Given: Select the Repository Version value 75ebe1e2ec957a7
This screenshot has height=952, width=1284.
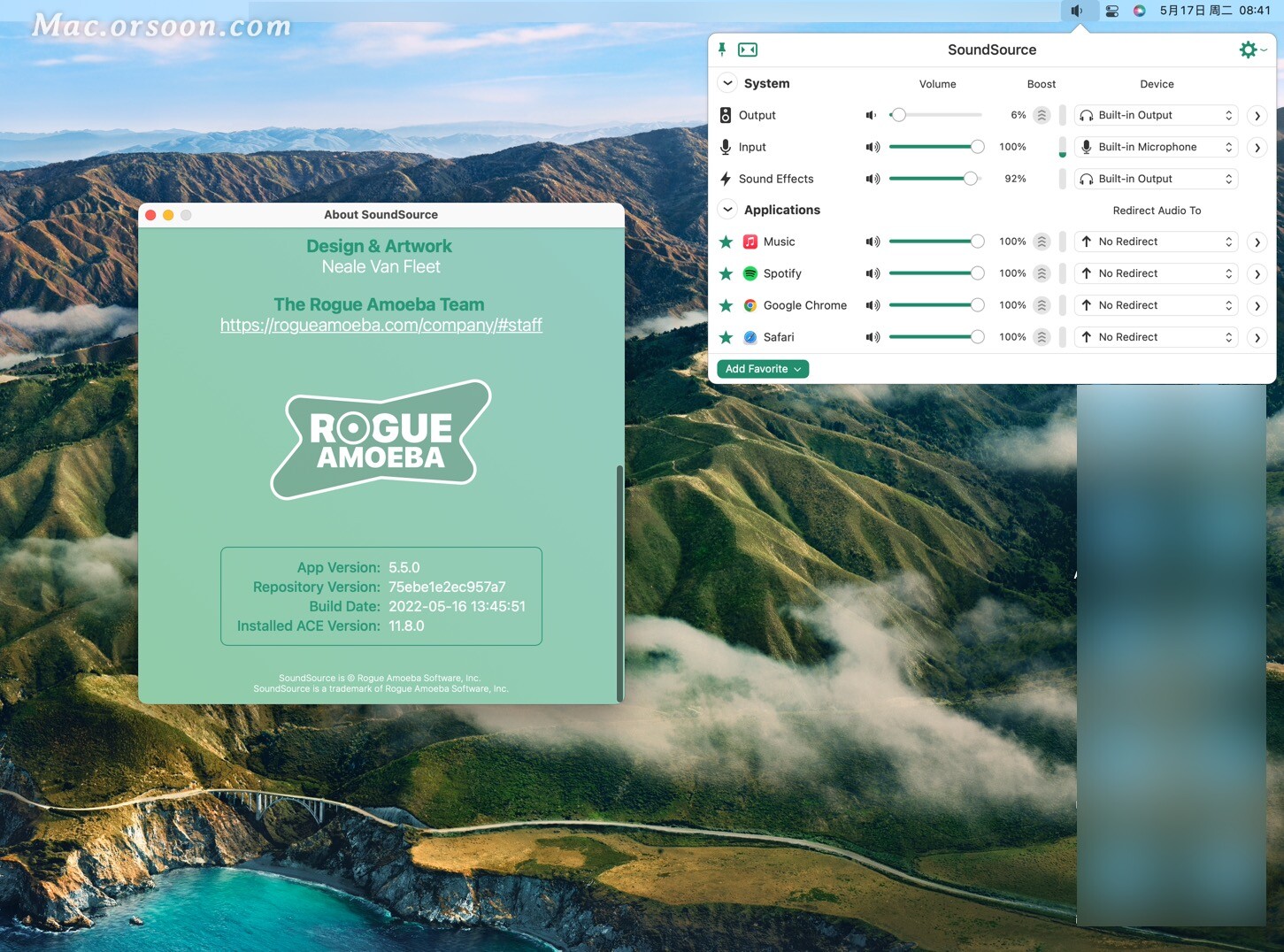Looking at the screenshot, I should click(447, 587).
